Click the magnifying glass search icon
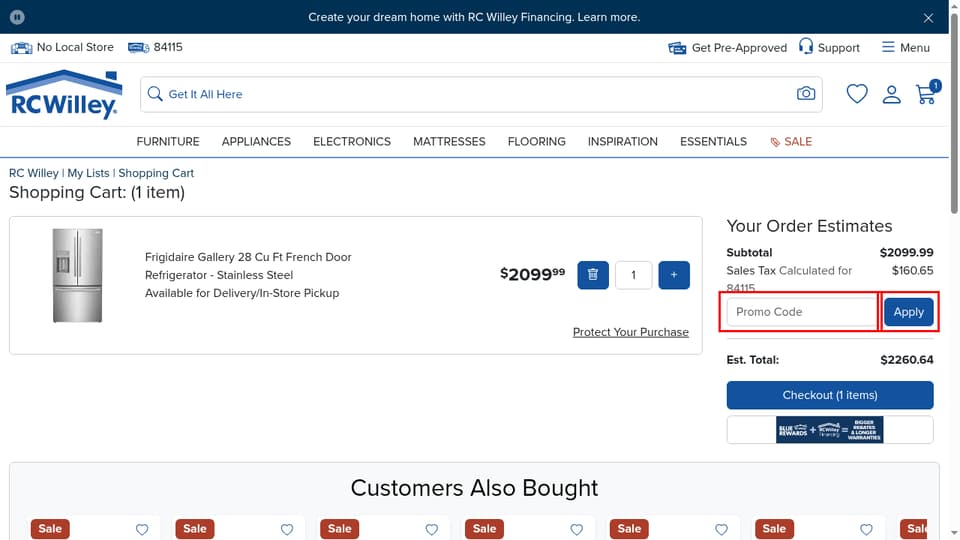The height and width of the screenshot is (540, 960). pos(155,94)
